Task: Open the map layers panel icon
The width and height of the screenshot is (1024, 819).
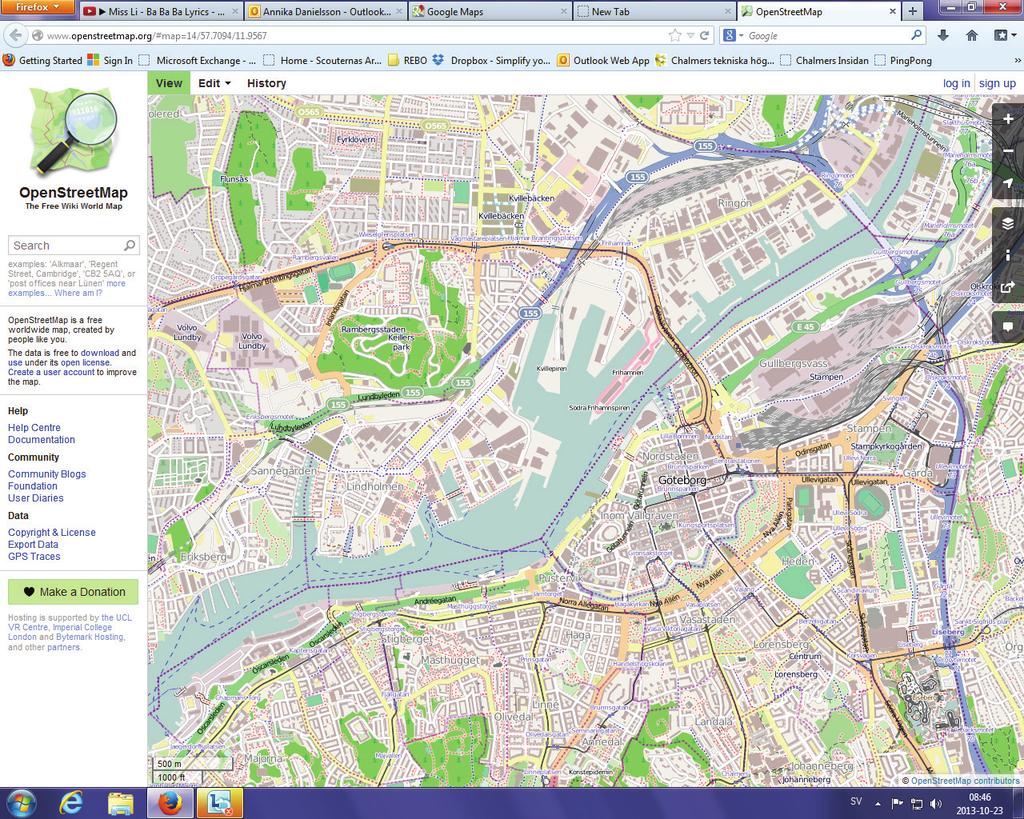Action: click(1008, 223)
